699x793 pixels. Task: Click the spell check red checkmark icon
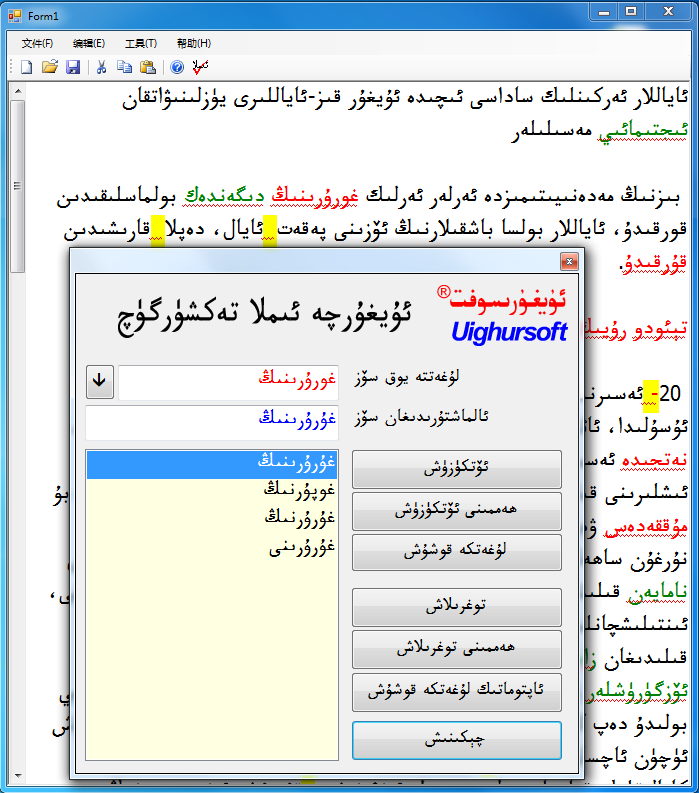(200, 67)
